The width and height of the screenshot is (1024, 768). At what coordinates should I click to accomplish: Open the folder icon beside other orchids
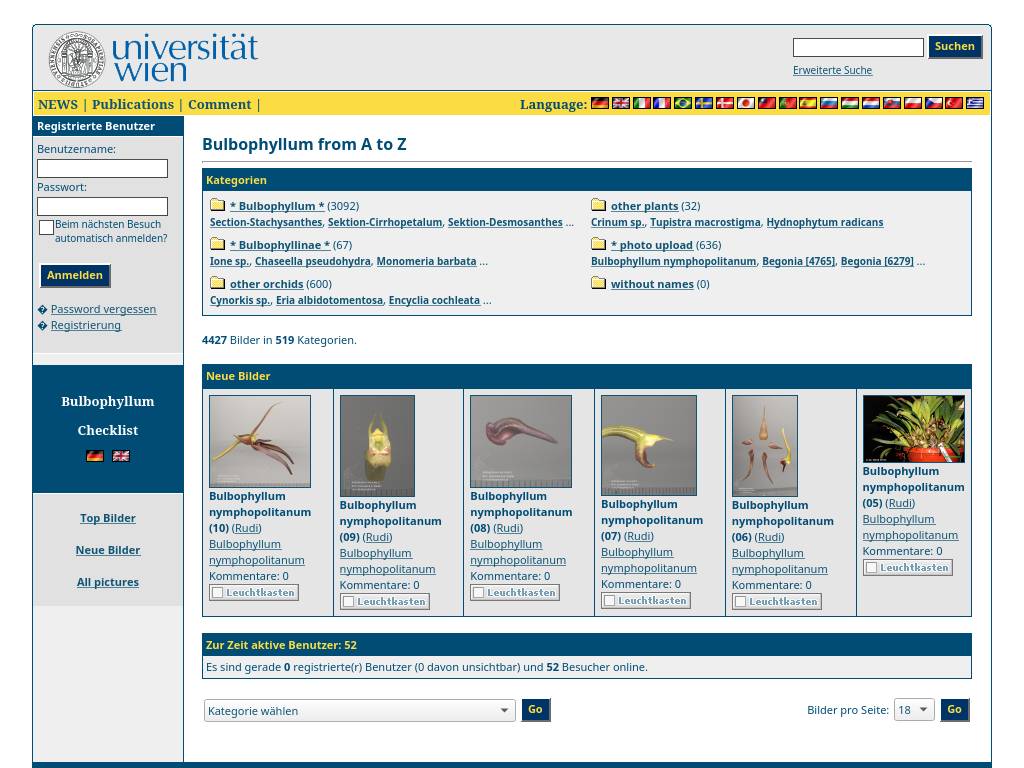coord(217,283)
